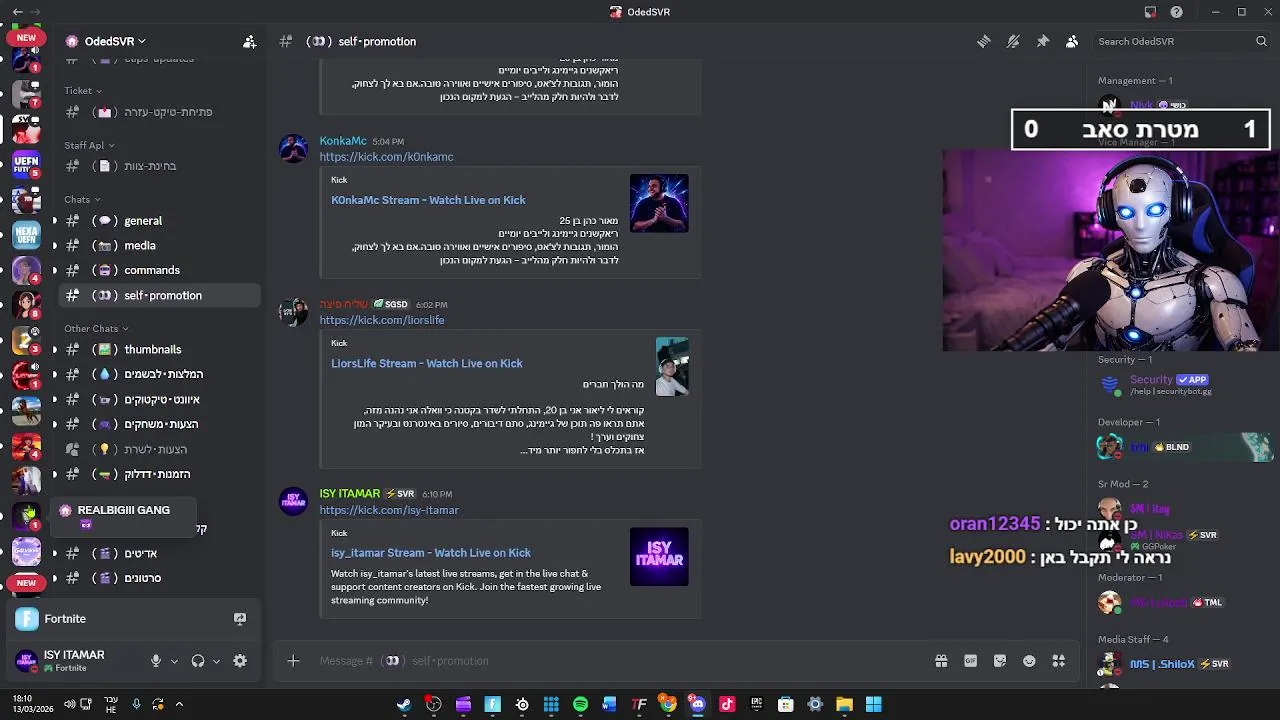The image size is (1280, 720).
Task: Open the Threads icon in channel header
Action: pos(984,41)
